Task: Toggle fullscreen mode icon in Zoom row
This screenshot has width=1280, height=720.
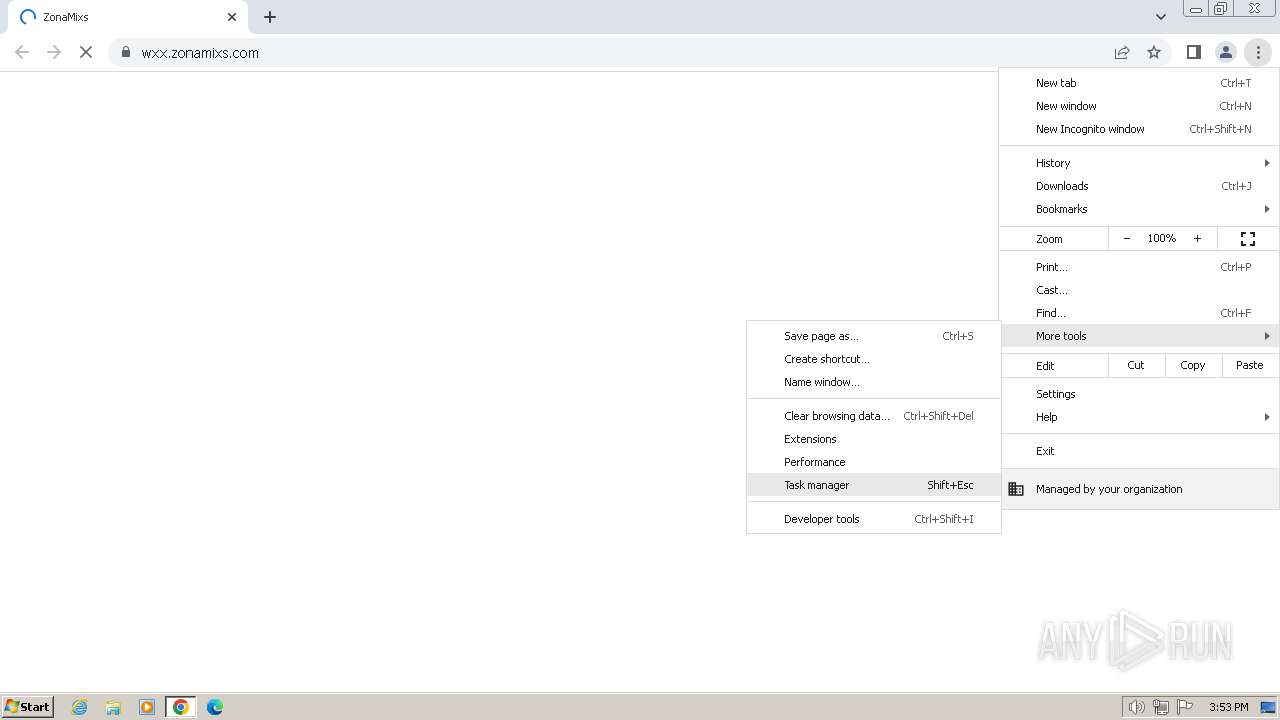Action: click(1248, 239)
